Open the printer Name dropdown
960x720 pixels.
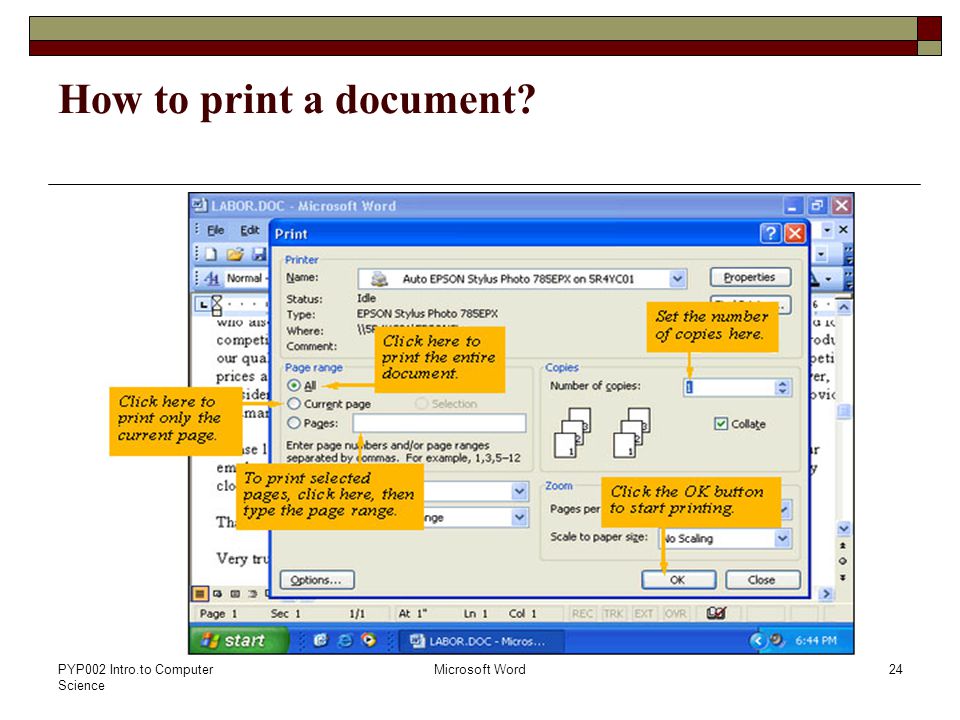677,279
